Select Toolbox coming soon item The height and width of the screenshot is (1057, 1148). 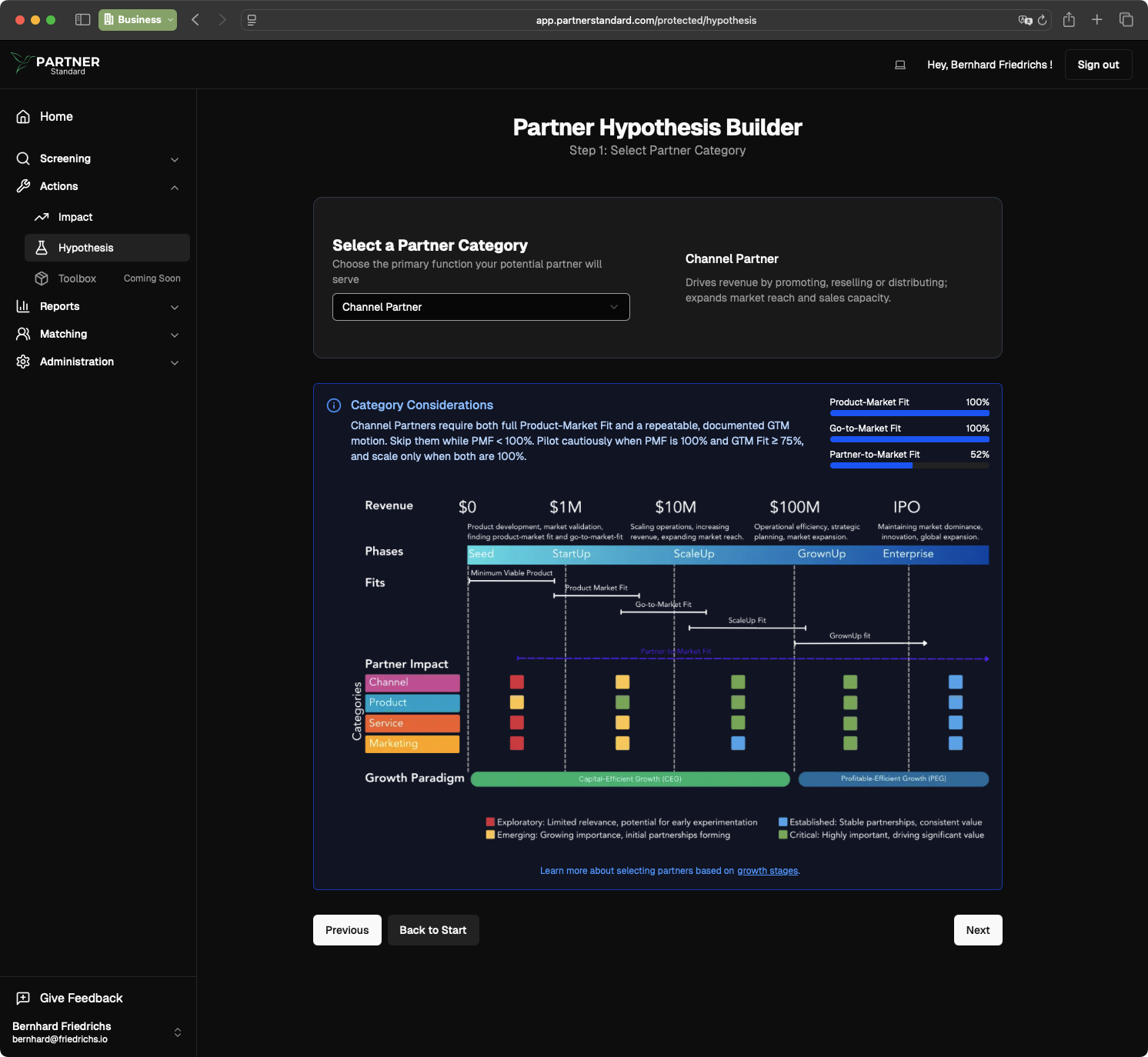coord(107,278)
